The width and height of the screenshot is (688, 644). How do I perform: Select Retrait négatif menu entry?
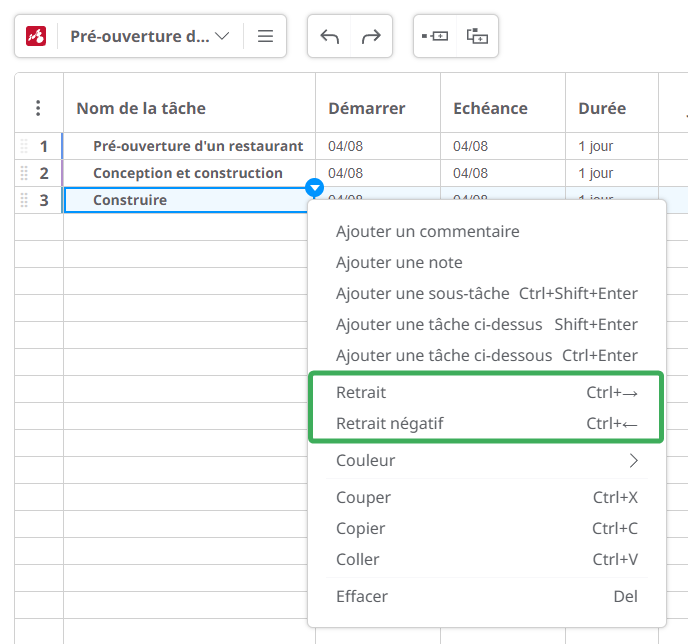tap(487, 423)
